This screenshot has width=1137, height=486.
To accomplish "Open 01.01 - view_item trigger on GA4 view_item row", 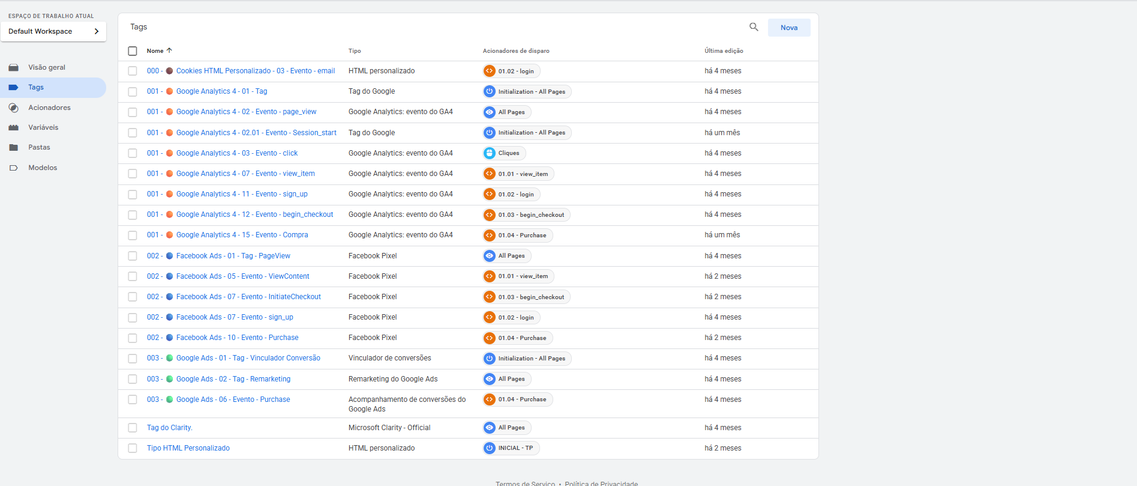I will tap(518, 173).
